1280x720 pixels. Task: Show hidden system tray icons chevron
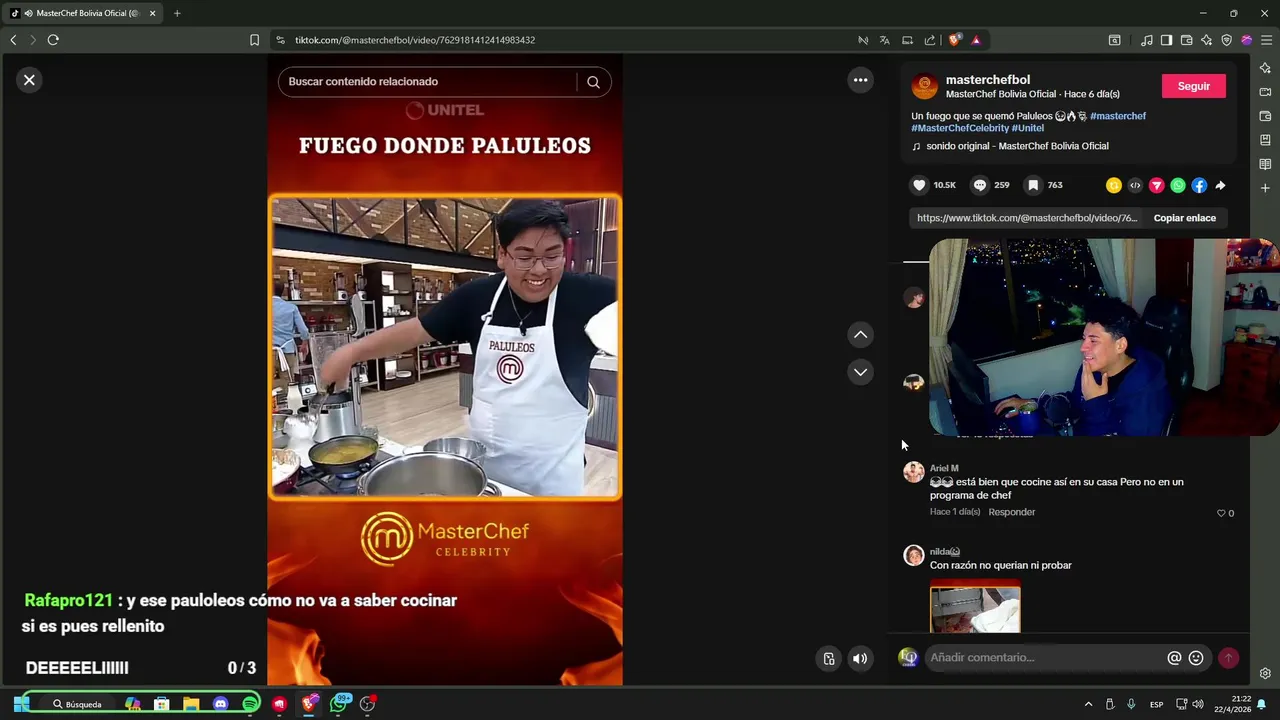click(1088, 704)
